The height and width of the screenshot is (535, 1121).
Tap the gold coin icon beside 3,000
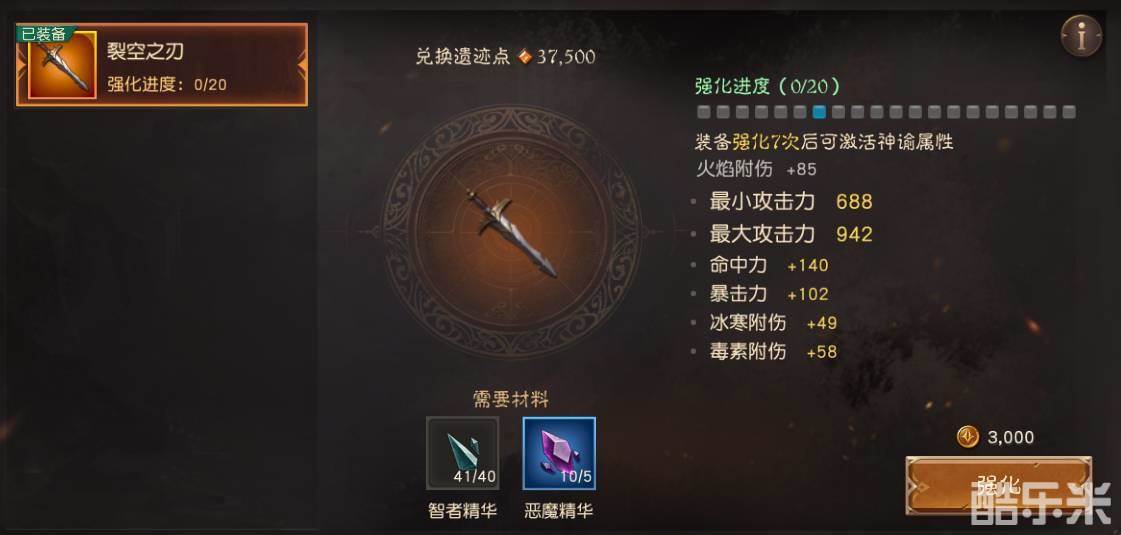pyautogui.click(x=967, y=437)
